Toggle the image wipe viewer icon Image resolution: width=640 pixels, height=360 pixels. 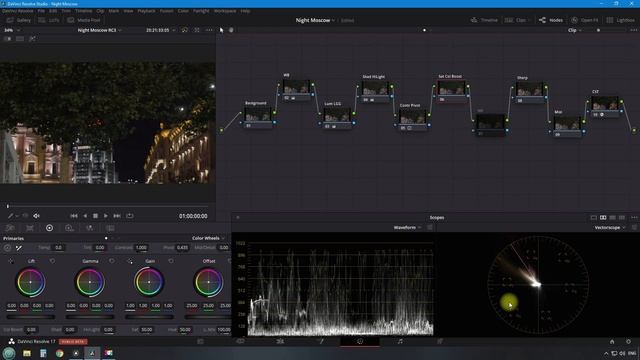(8, 39)
